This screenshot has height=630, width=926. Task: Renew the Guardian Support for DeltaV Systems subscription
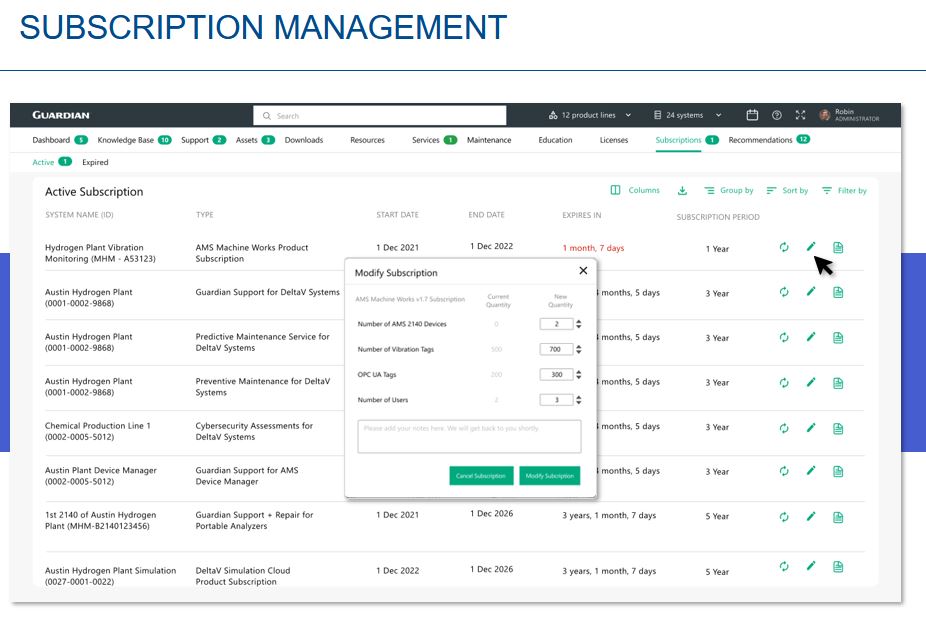(x=784, y=292)
